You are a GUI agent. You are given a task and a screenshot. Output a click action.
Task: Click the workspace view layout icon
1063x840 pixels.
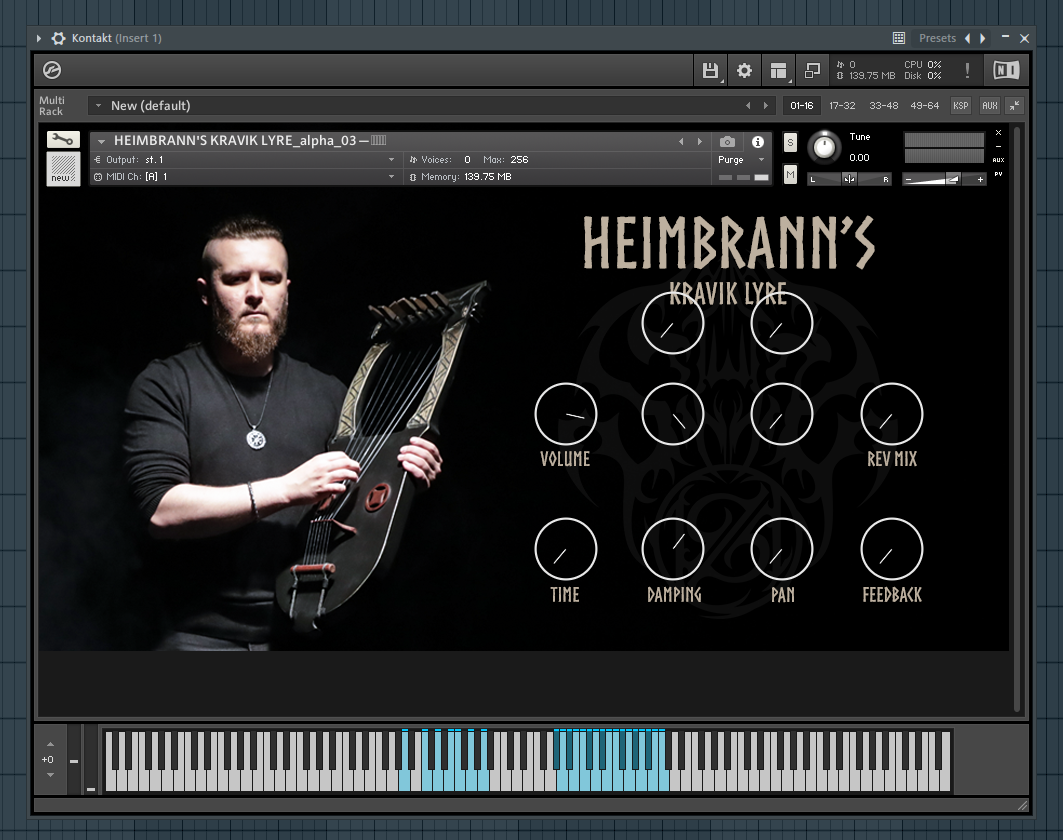click(x=779, y=70)
